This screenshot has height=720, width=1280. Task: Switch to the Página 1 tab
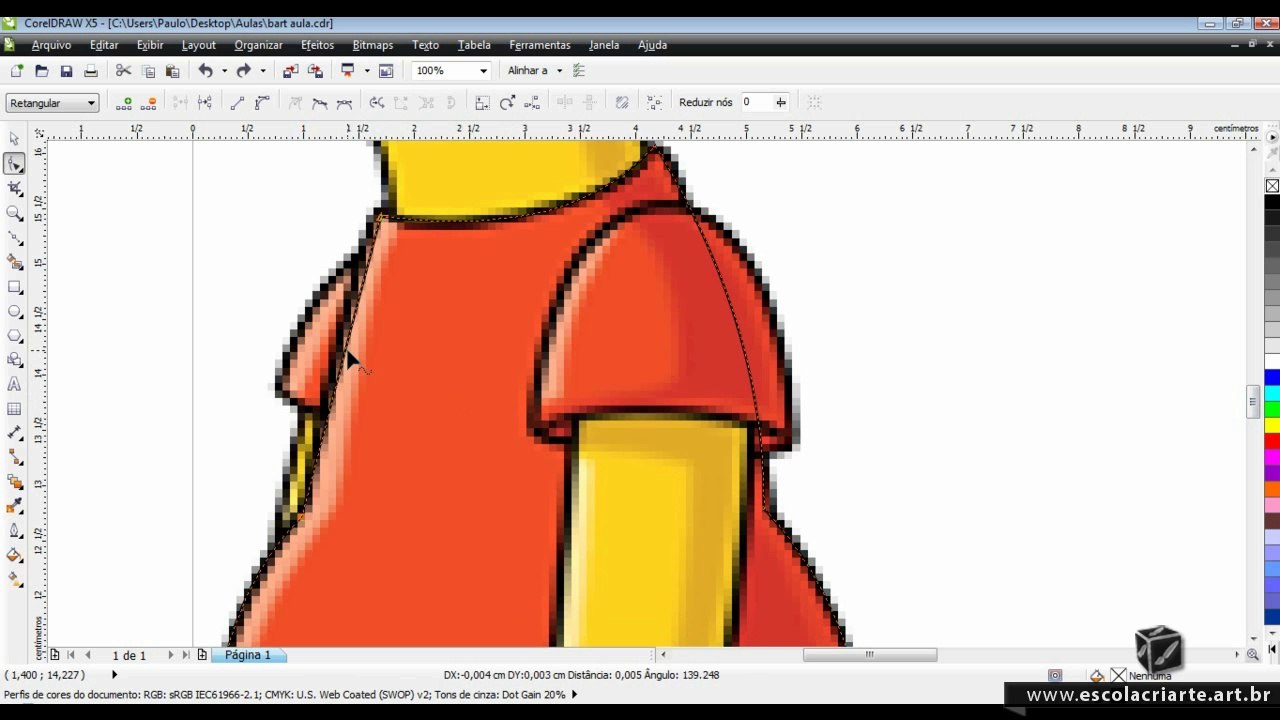pos(248,655)
